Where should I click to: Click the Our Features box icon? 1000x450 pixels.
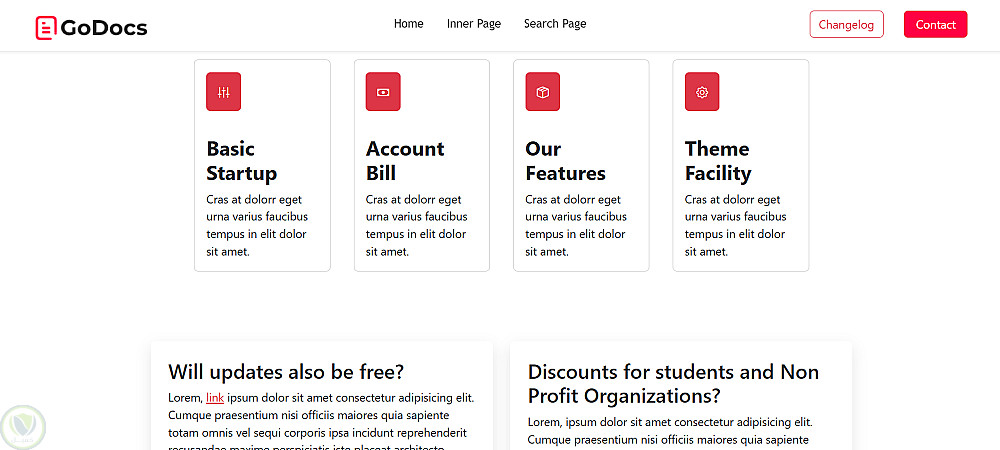point(542,92)
